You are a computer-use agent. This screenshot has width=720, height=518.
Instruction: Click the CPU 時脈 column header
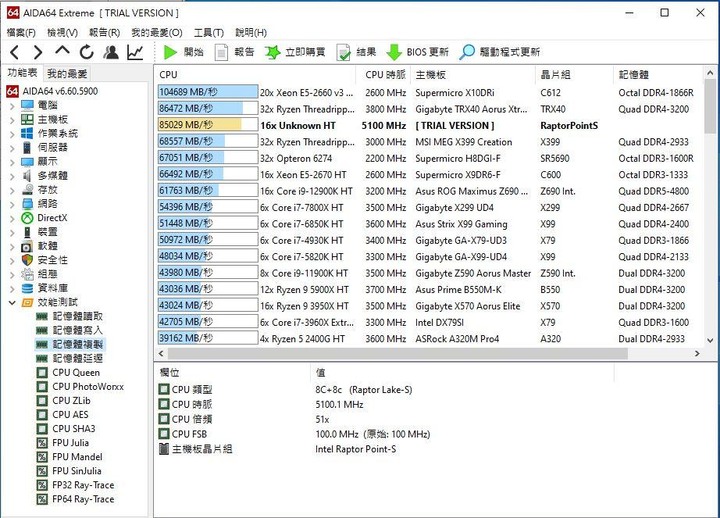(382, 74)
